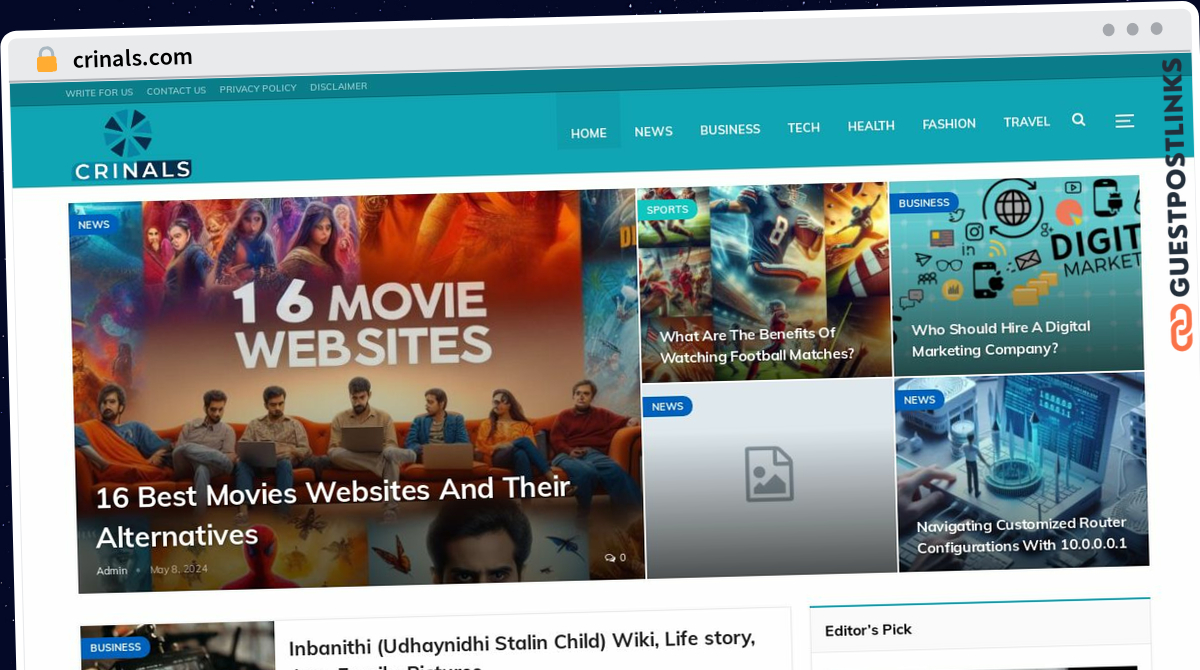Click the SPORTS category tag

[667, 210]
